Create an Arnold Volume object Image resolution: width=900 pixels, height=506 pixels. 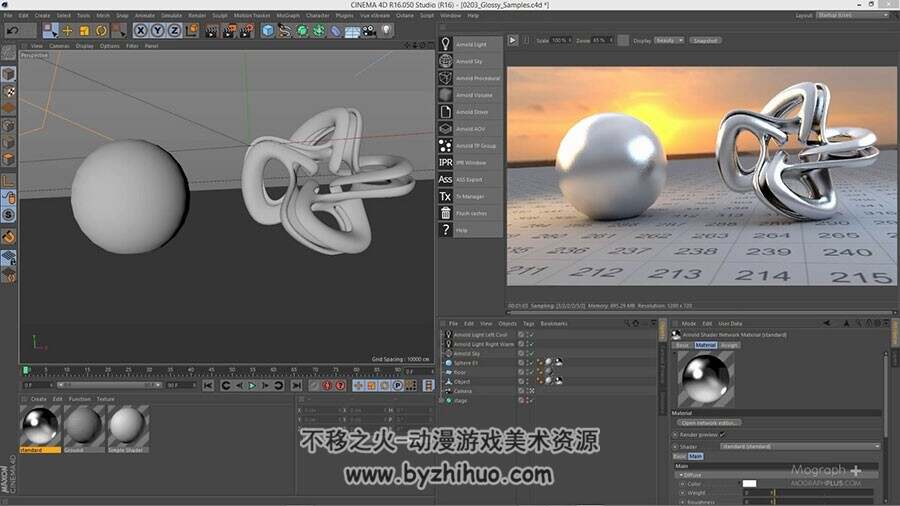point(470,95)
